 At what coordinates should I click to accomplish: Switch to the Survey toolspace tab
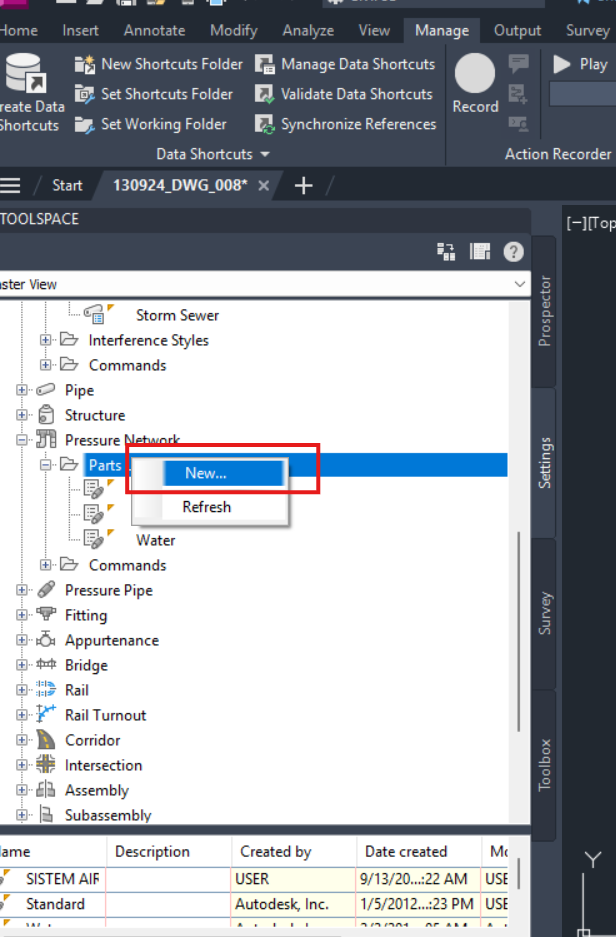[544, 613]
